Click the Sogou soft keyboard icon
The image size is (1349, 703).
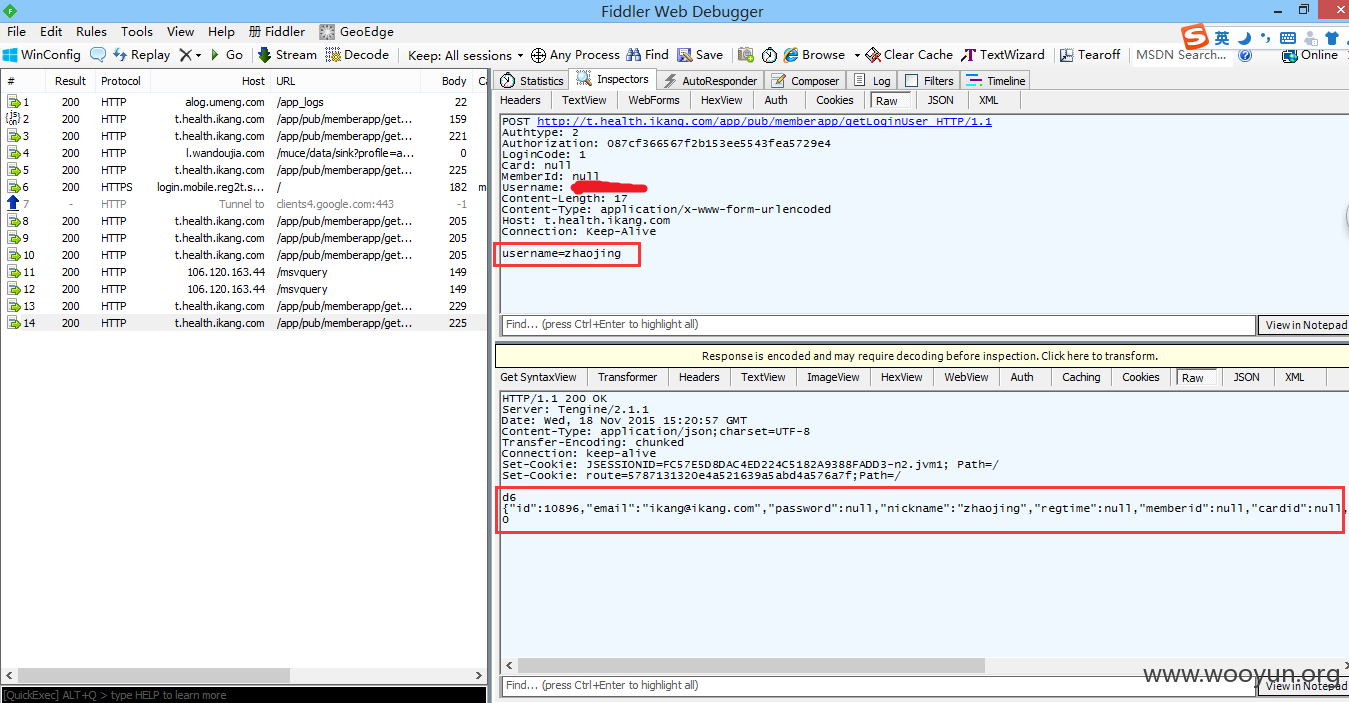pyautogui.click(x=1289, y=38)
